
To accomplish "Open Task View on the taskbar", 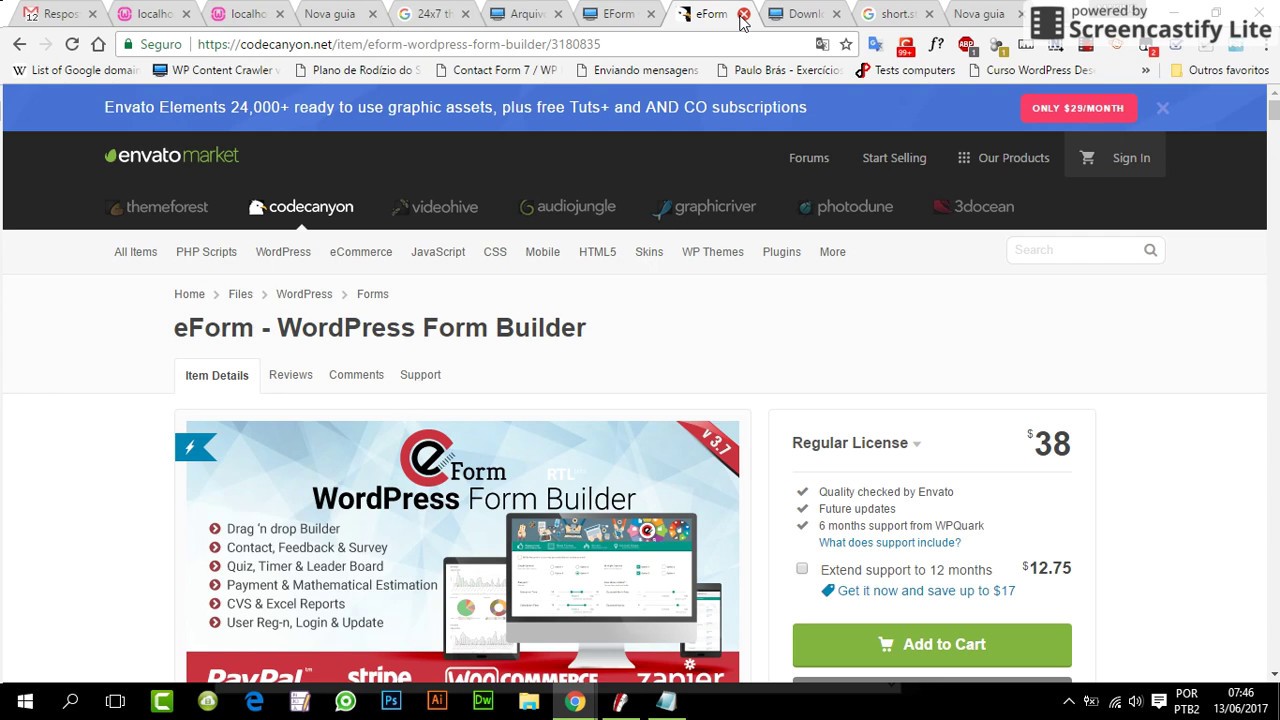I will (115, 701).
